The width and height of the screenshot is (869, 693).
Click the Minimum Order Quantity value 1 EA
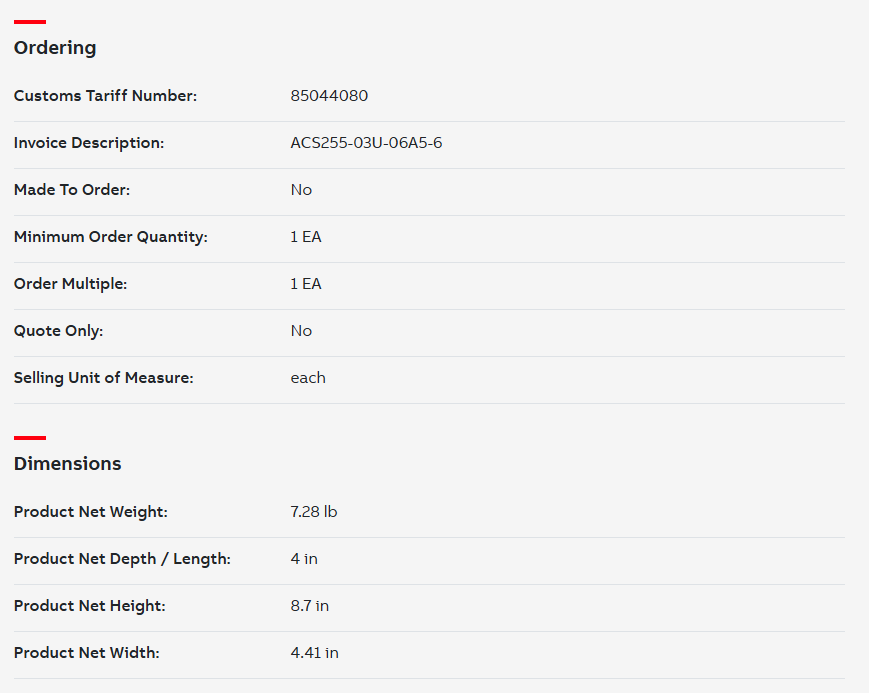pyautogui.click(x=306, y=237)
